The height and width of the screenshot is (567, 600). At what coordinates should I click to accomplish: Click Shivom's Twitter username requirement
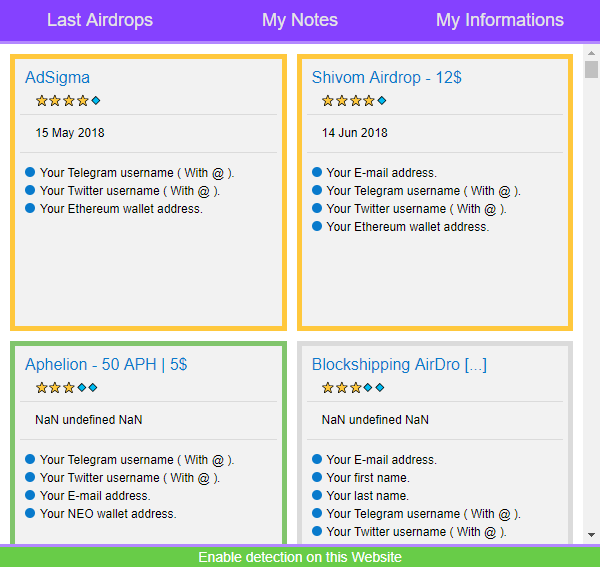[x=409, y=209]
